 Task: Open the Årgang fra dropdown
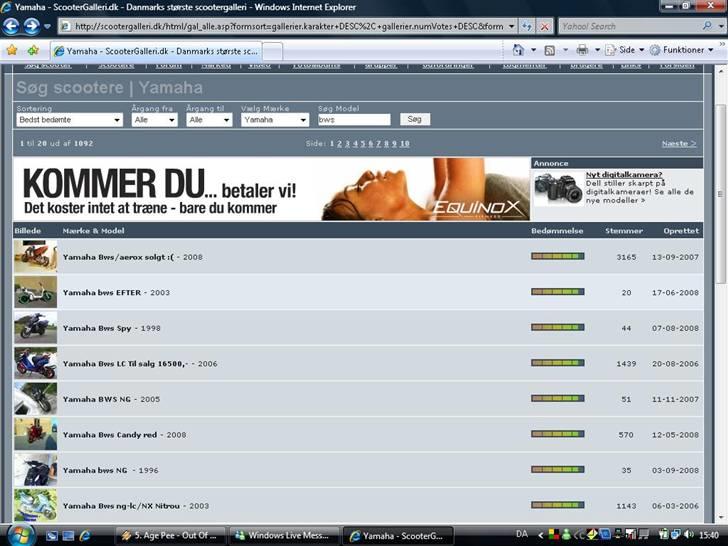[154, 119]
